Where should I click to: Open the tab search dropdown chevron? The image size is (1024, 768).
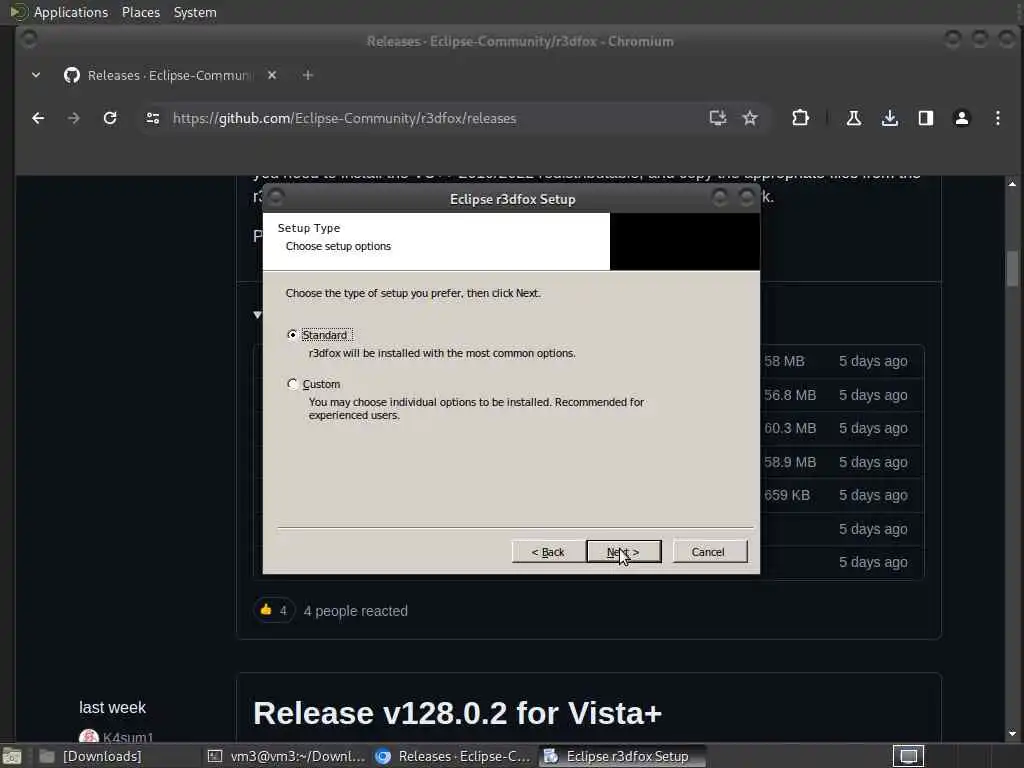click(36, 75)
